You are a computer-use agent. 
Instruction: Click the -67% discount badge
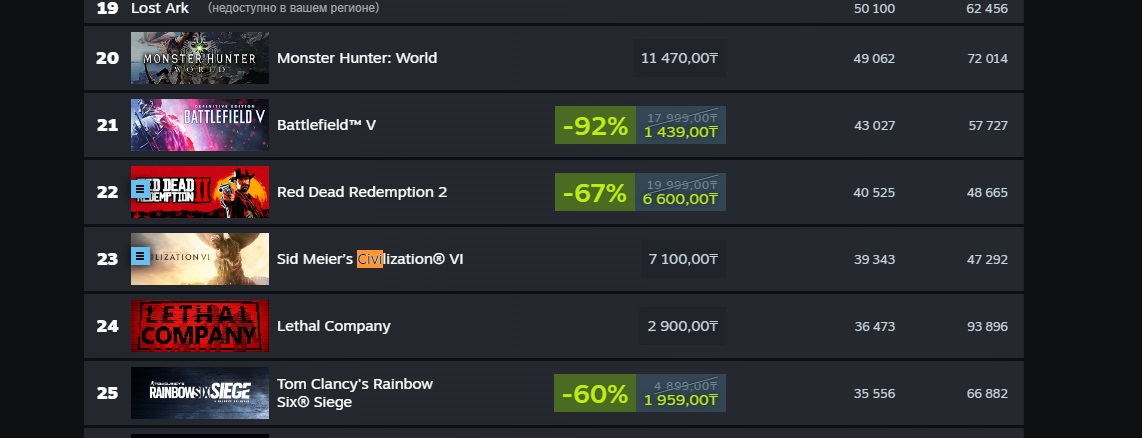595,192
